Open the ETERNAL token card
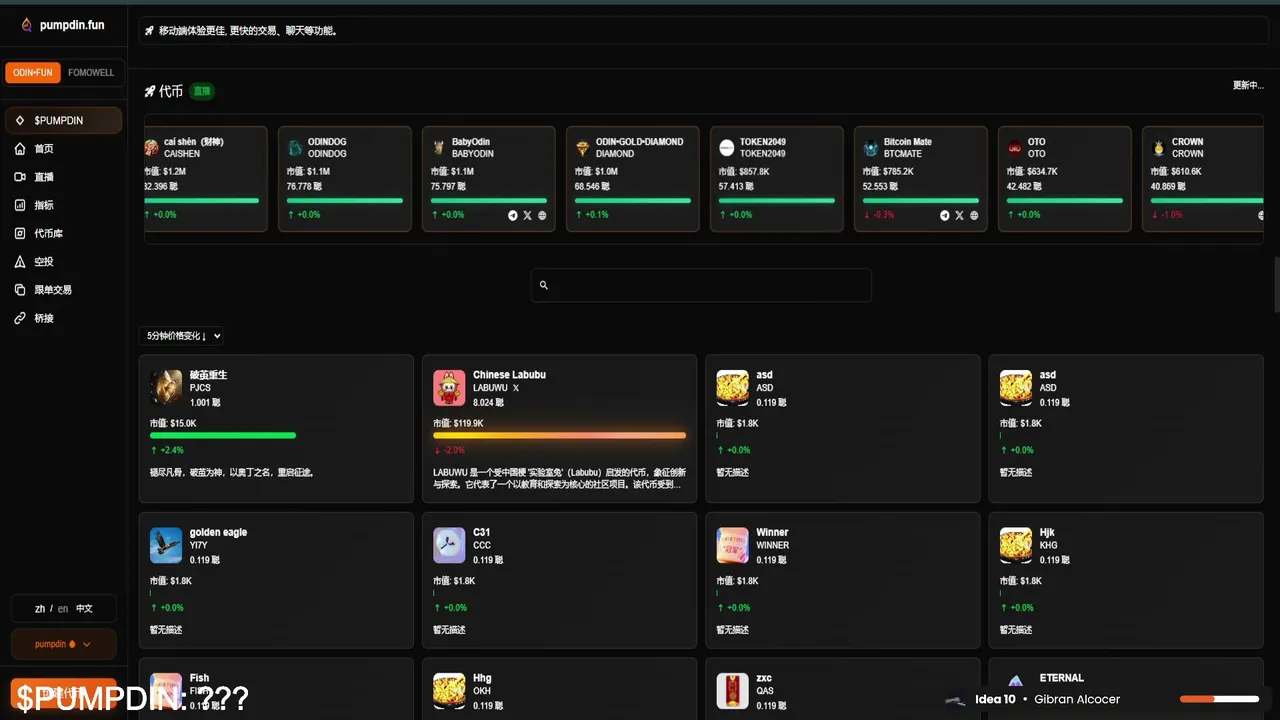 (1126, 688)
